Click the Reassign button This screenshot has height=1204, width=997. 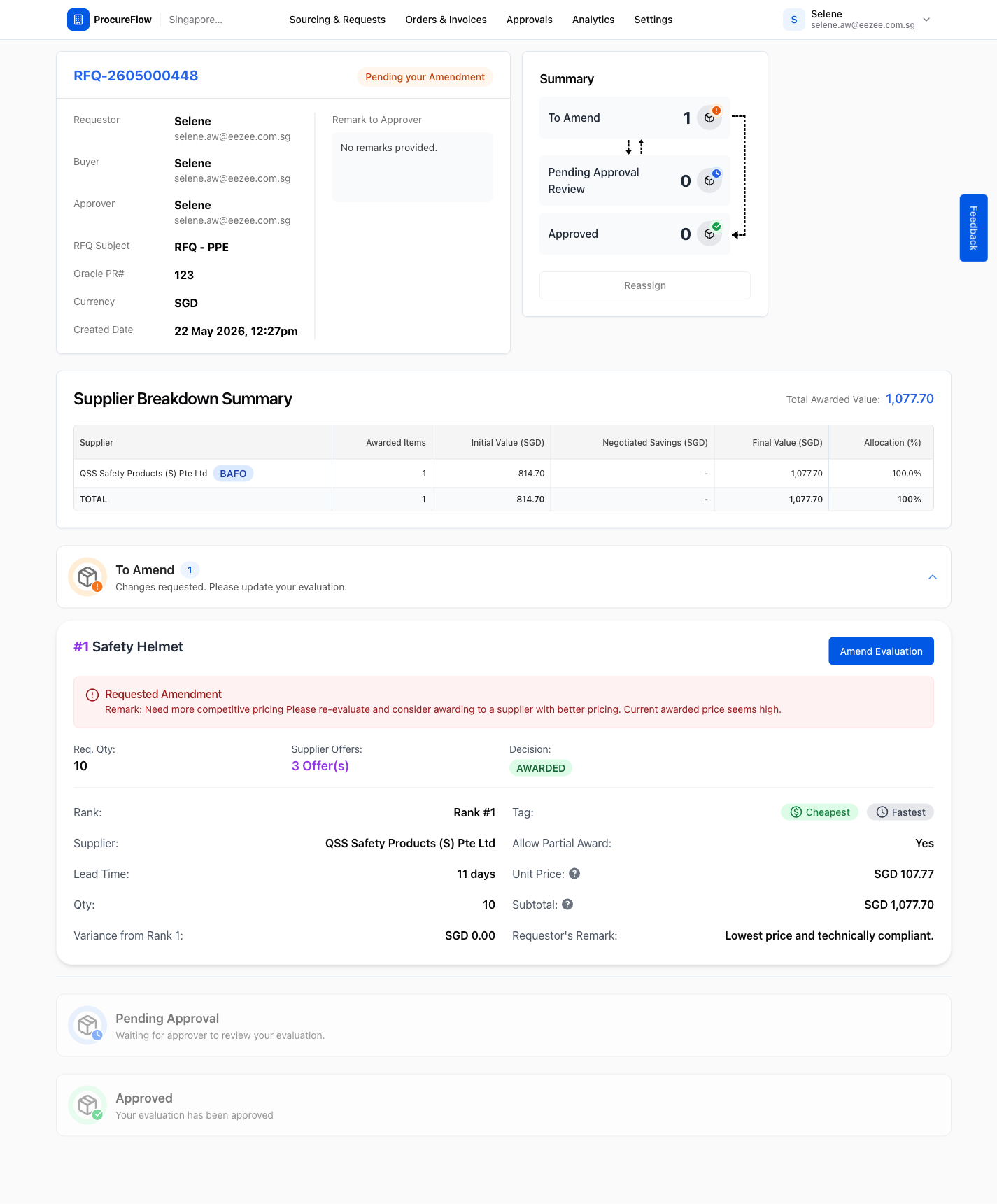pyautogui.click(x=645, y=285)
